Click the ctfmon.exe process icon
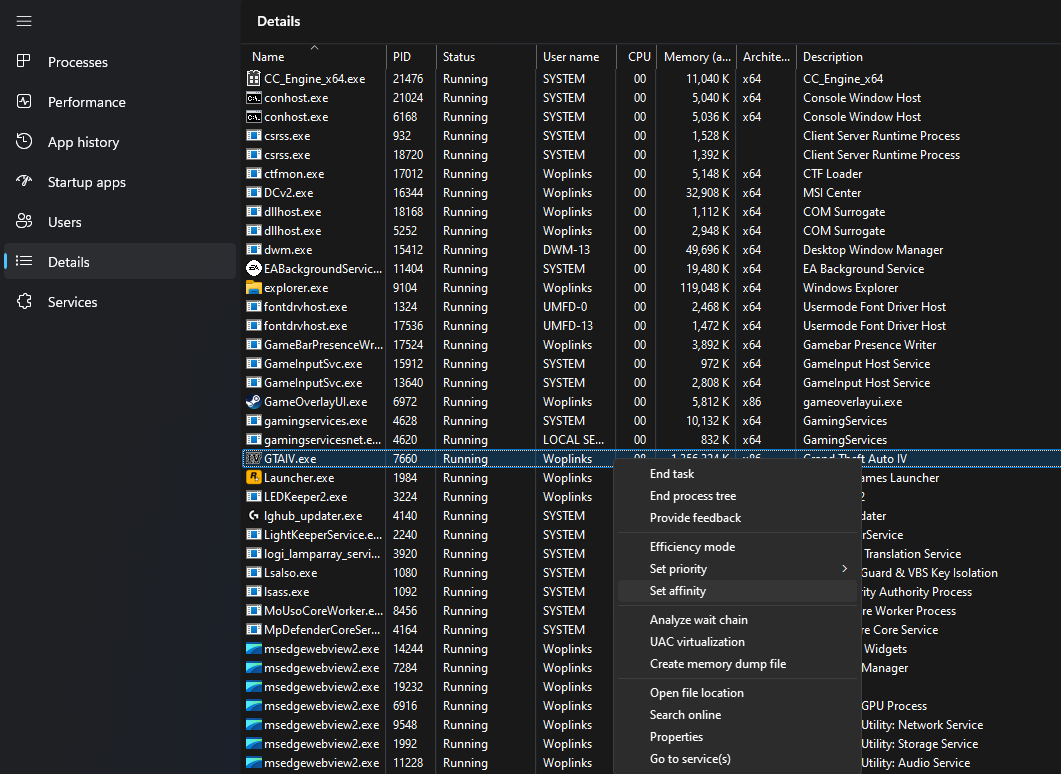The height and width of the screenshot is (774, 1061). (253, 174)
